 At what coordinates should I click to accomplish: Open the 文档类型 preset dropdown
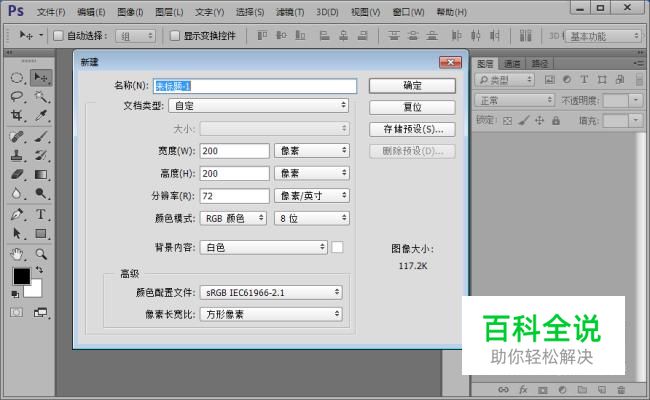tap(259, 105)
